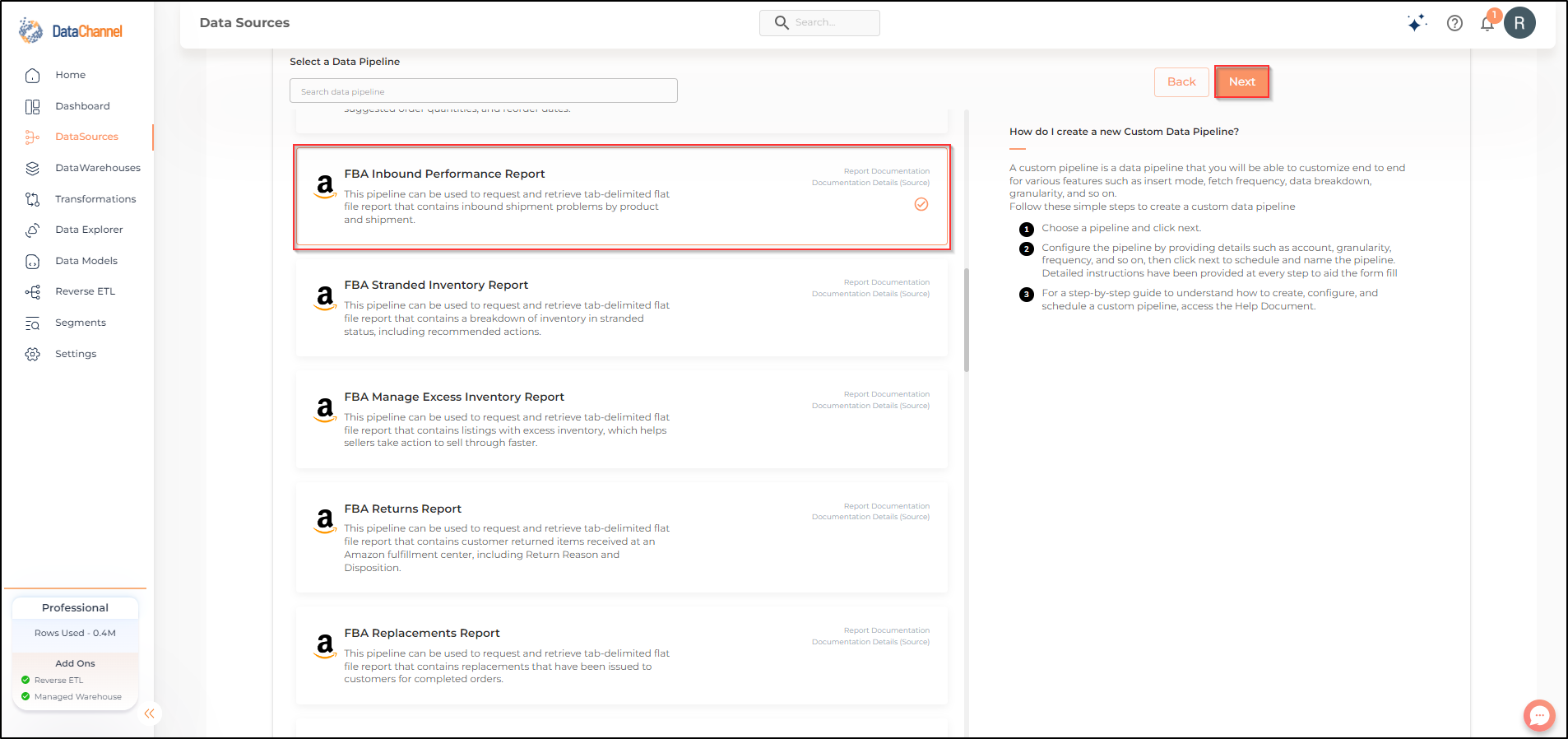Open Reverse ETL menu item
Image resolution: width=1568 pixels, height=739 pixels.
[85, 291]
